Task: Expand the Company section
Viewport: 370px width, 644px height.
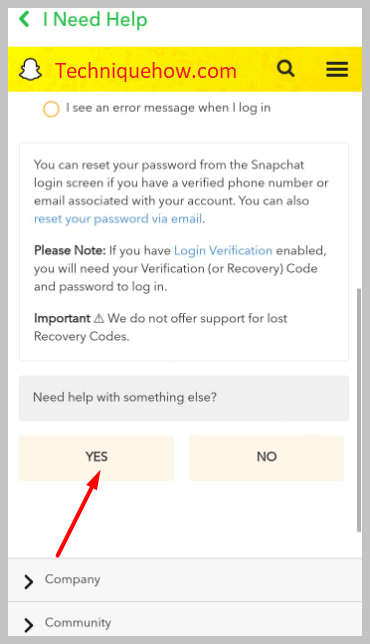Action: [x=185, y=580]
